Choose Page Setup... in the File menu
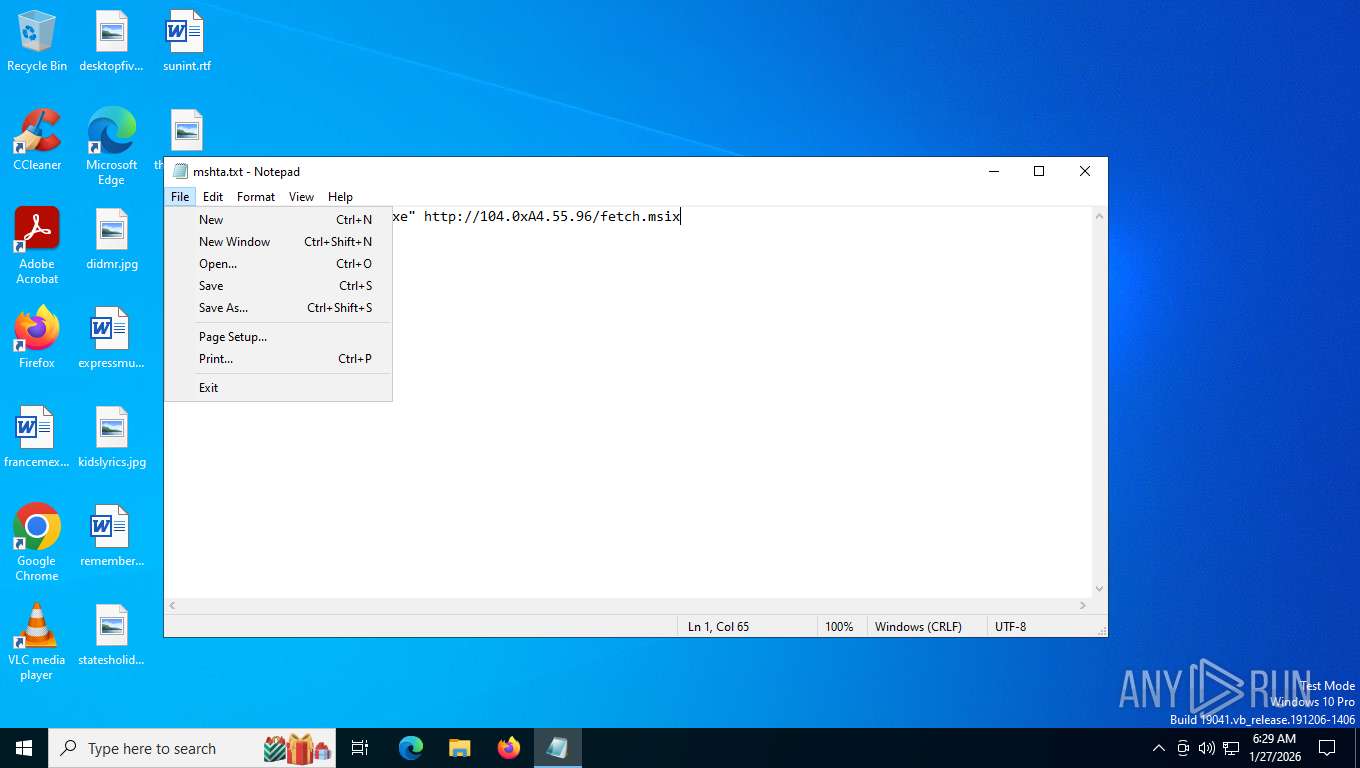The image size is (1360, 768). 279,337
